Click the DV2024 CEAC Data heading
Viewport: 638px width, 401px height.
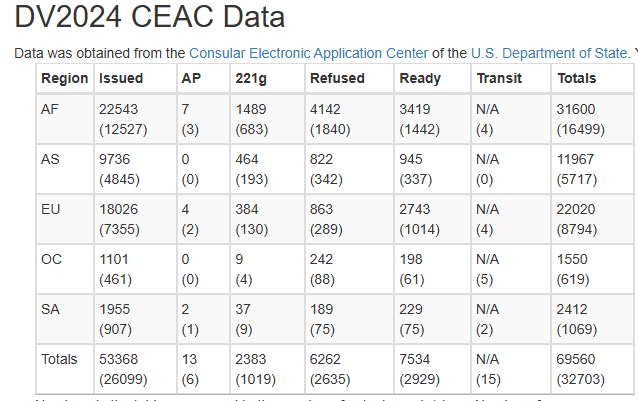(x=149, y=17)
